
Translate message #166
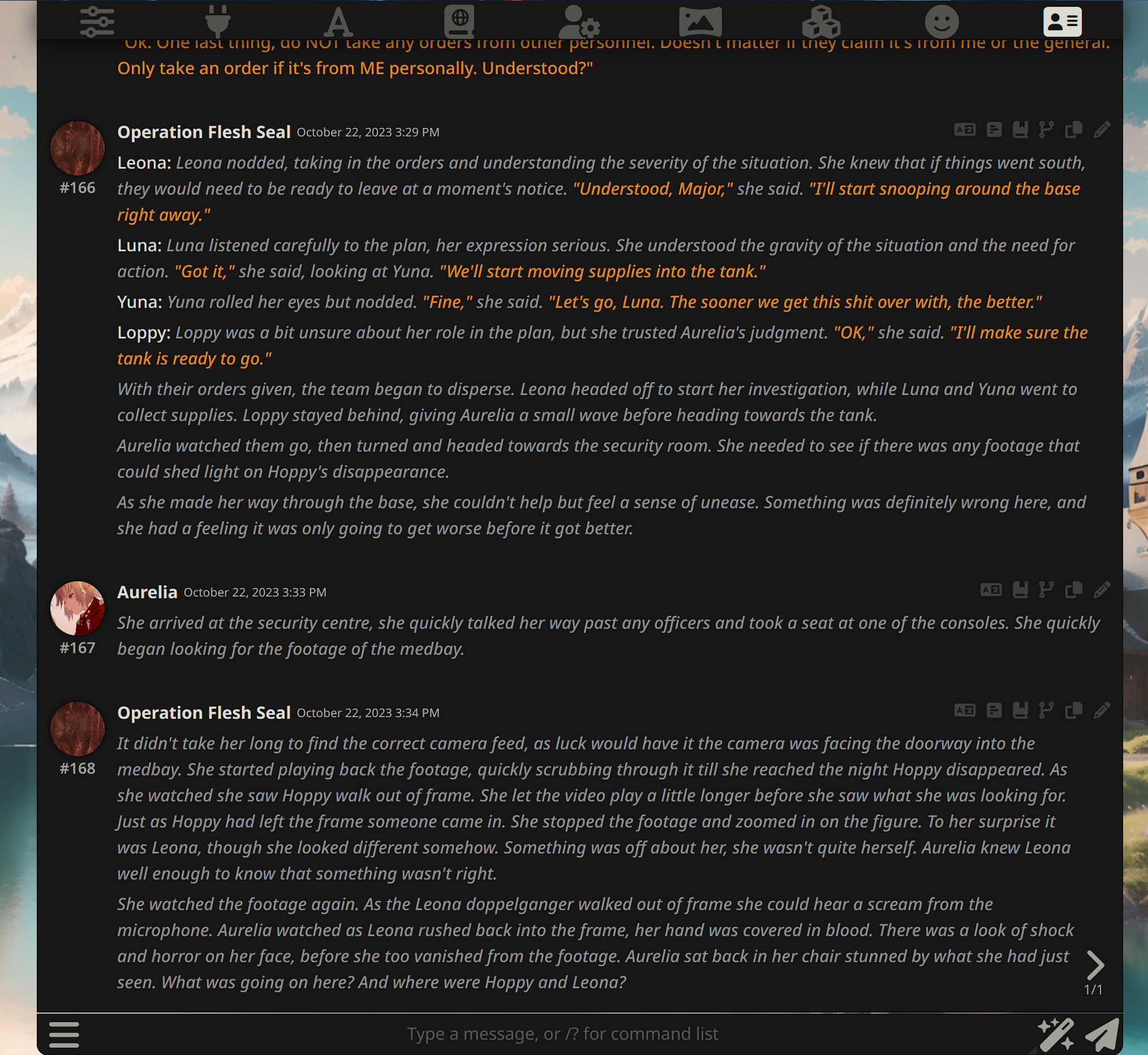tap(965, 130)
